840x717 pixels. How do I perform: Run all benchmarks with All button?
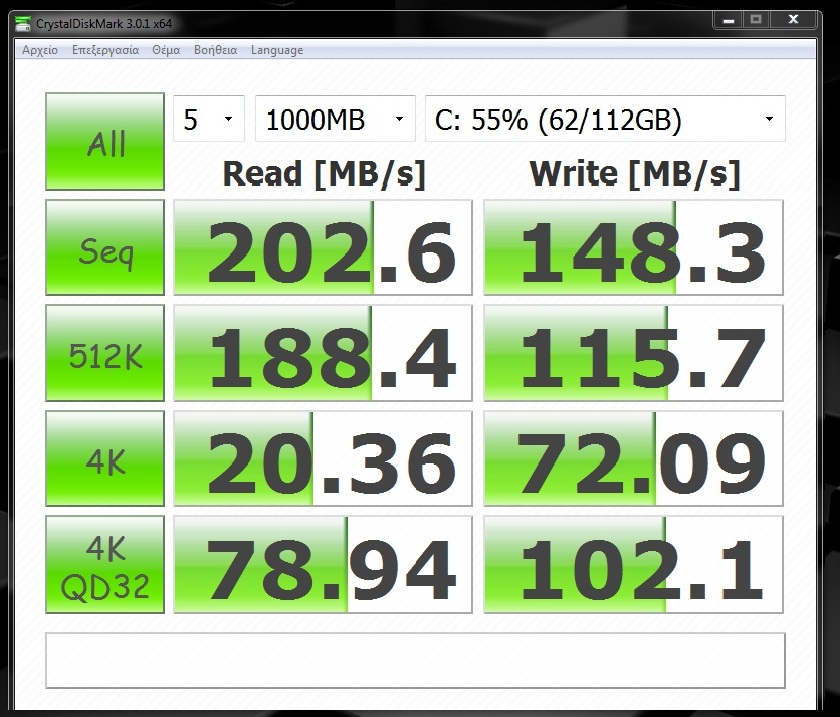105,141
